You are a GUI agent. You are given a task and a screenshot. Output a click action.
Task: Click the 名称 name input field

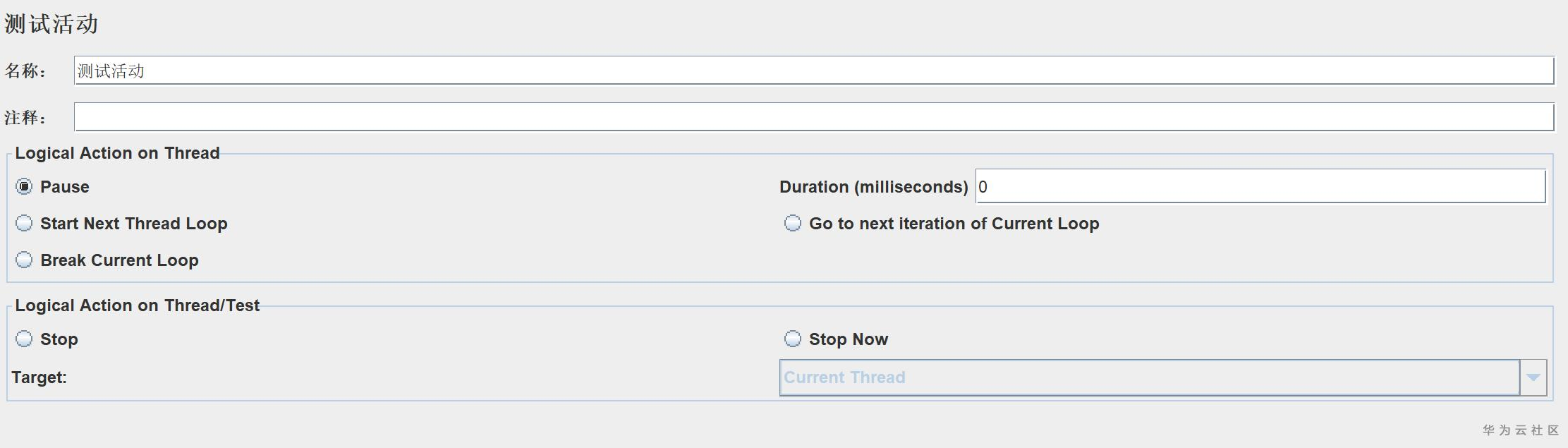(x=811, y=71)
